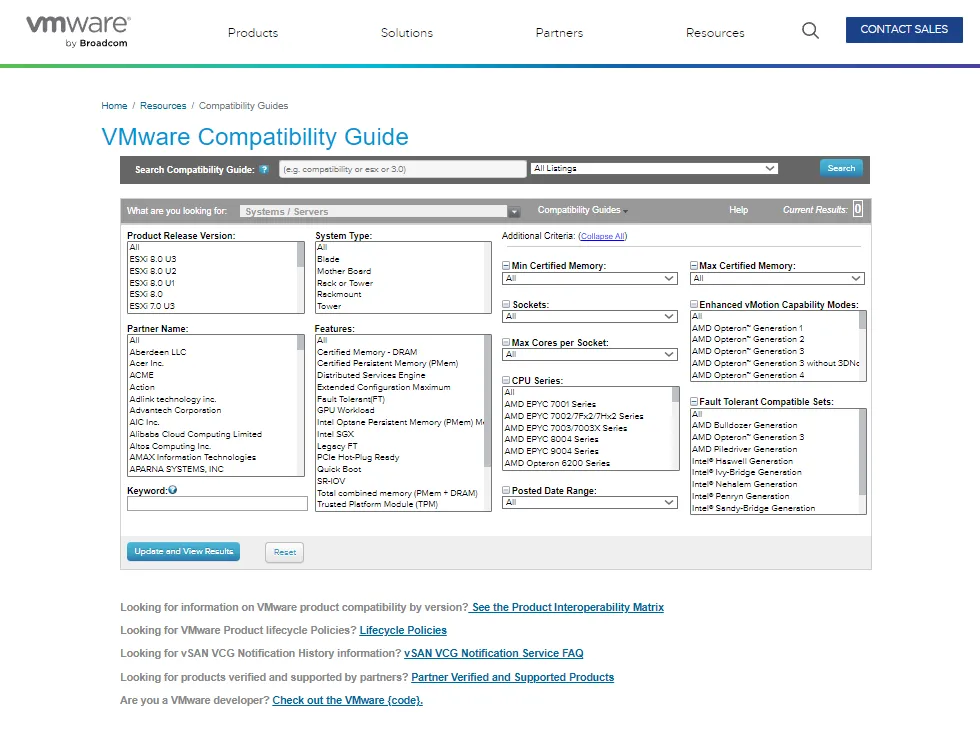Click Update and View Results
The width and height of the screenshot is (980, 732).
coord(183,551)
